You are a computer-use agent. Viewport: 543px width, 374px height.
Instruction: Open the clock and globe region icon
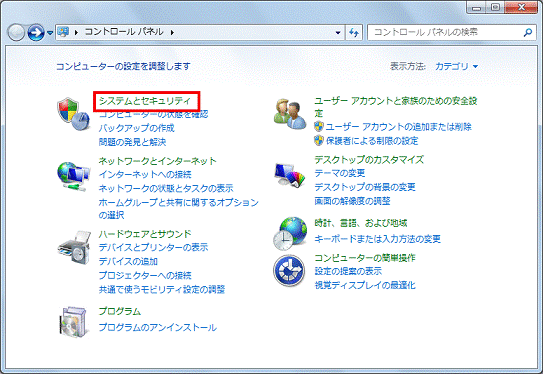tap(290, 233)
